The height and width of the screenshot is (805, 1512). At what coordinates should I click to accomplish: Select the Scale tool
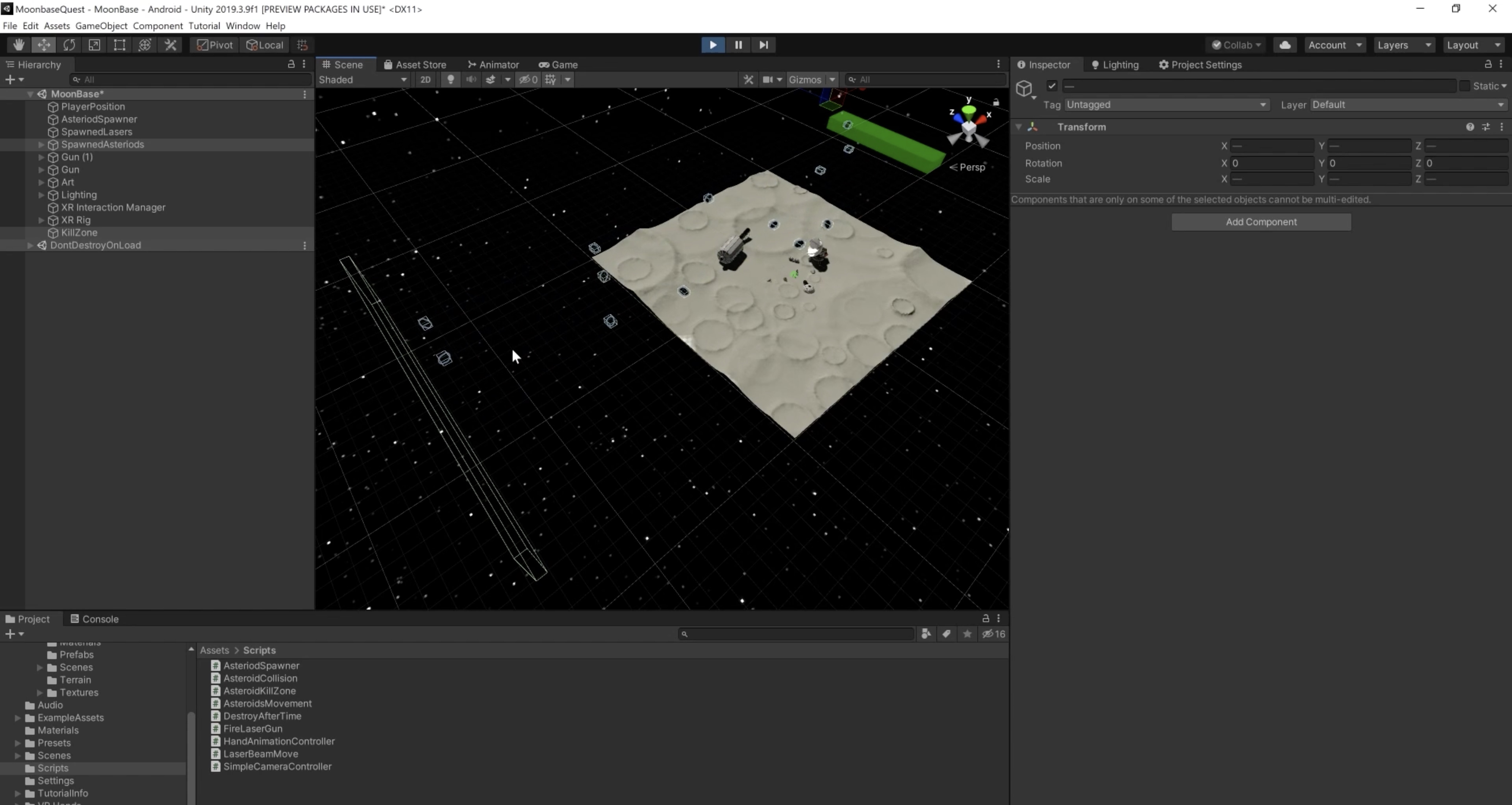click(94, 45)
